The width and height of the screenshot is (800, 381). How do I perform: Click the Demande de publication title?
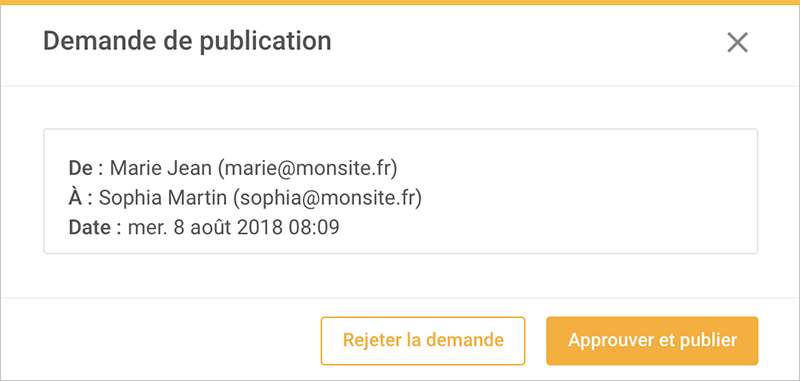[x=187, y=41]
